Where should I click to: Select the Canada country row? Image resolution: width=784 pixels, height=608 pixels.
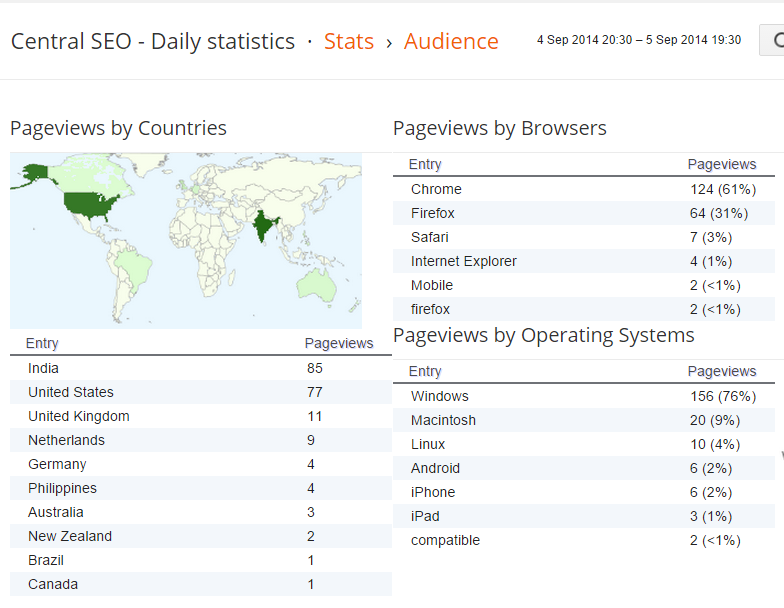(x=201, y=584)
